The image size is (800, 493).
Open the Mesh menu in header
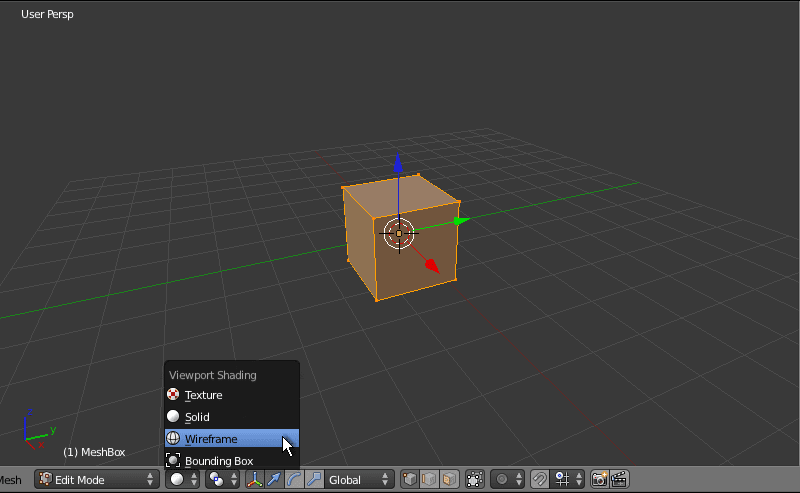coord(11,480)
